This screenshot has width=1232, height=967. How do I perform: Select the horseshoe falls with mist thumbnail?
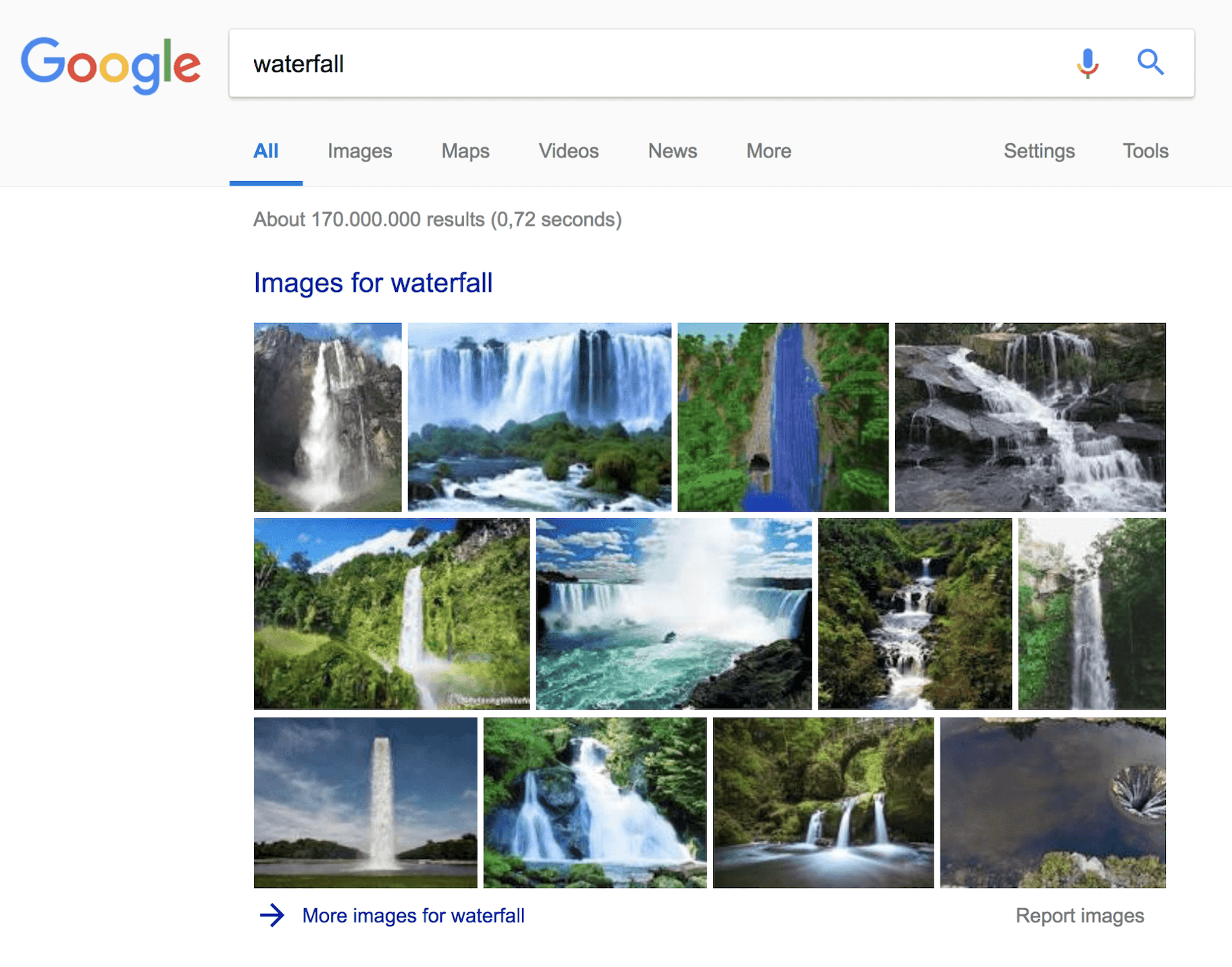pos(673,614)
